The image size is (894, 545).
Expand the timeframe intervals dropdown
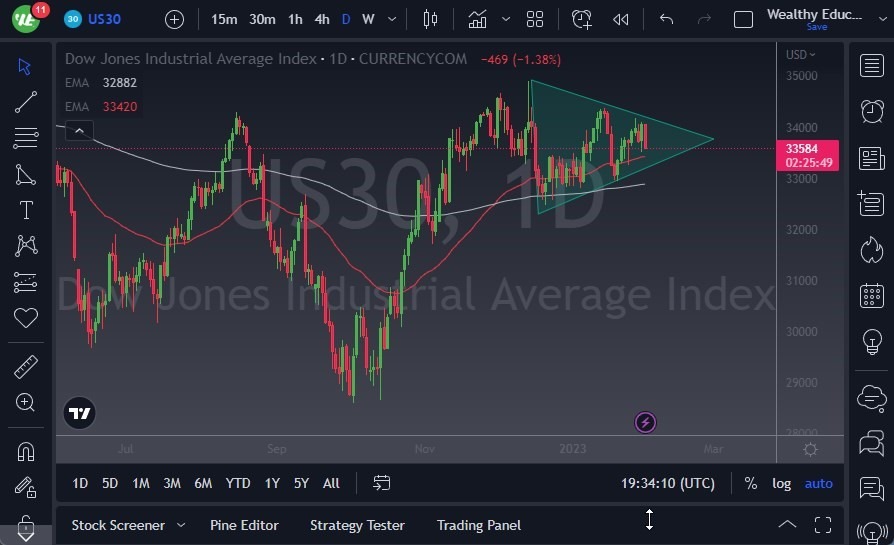[392, 19]
